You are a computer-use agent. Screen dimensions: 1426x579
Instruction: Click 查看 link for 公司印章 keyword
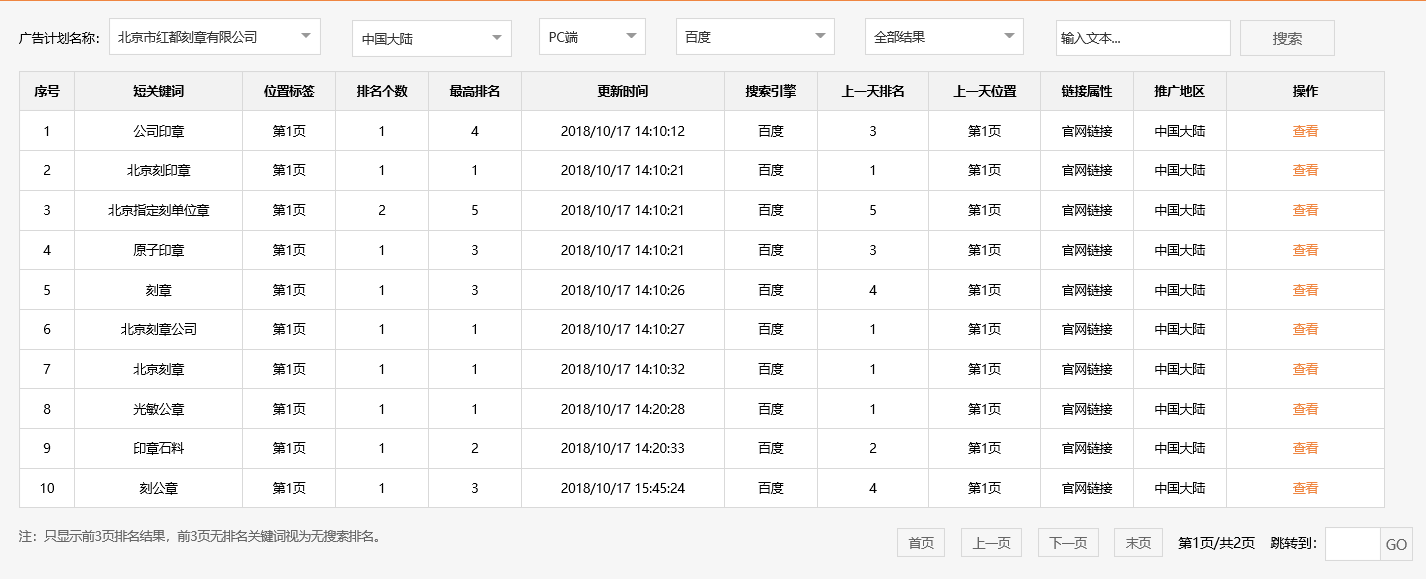(1305, 130)
